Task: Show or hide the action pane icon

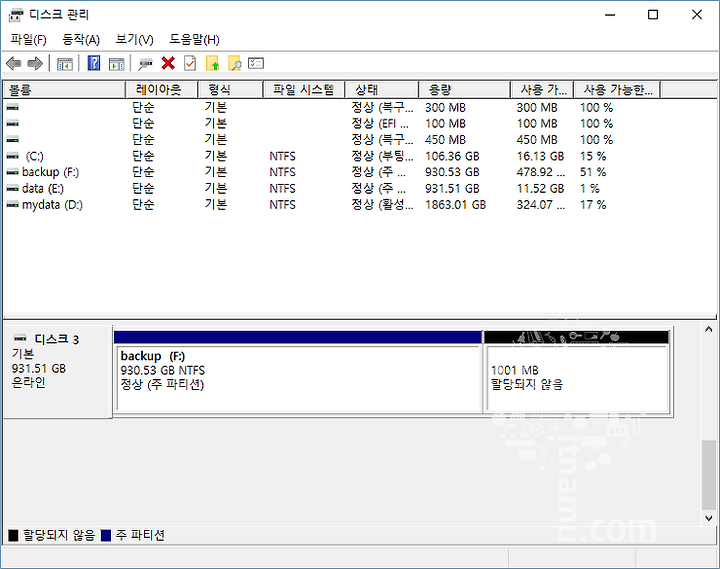Action: [x=117, y=64]
